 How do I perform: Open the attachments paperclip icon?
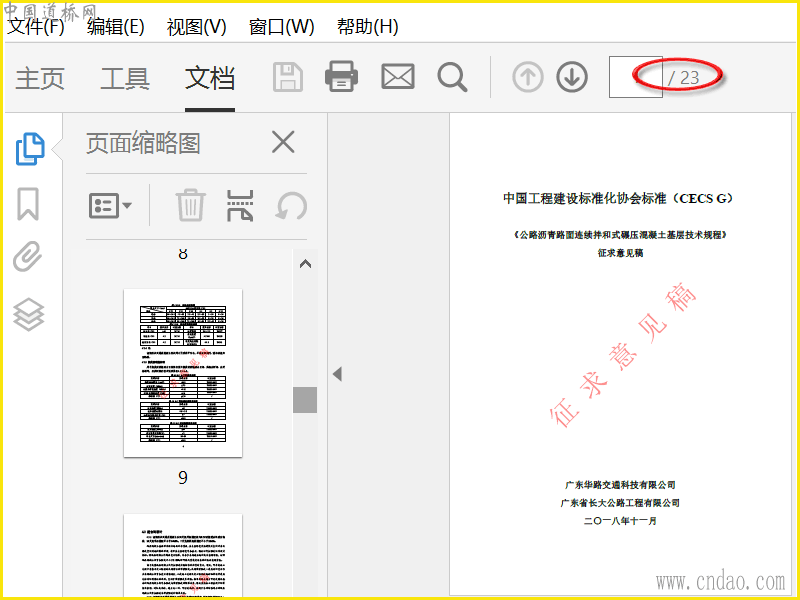click(28, 256)
